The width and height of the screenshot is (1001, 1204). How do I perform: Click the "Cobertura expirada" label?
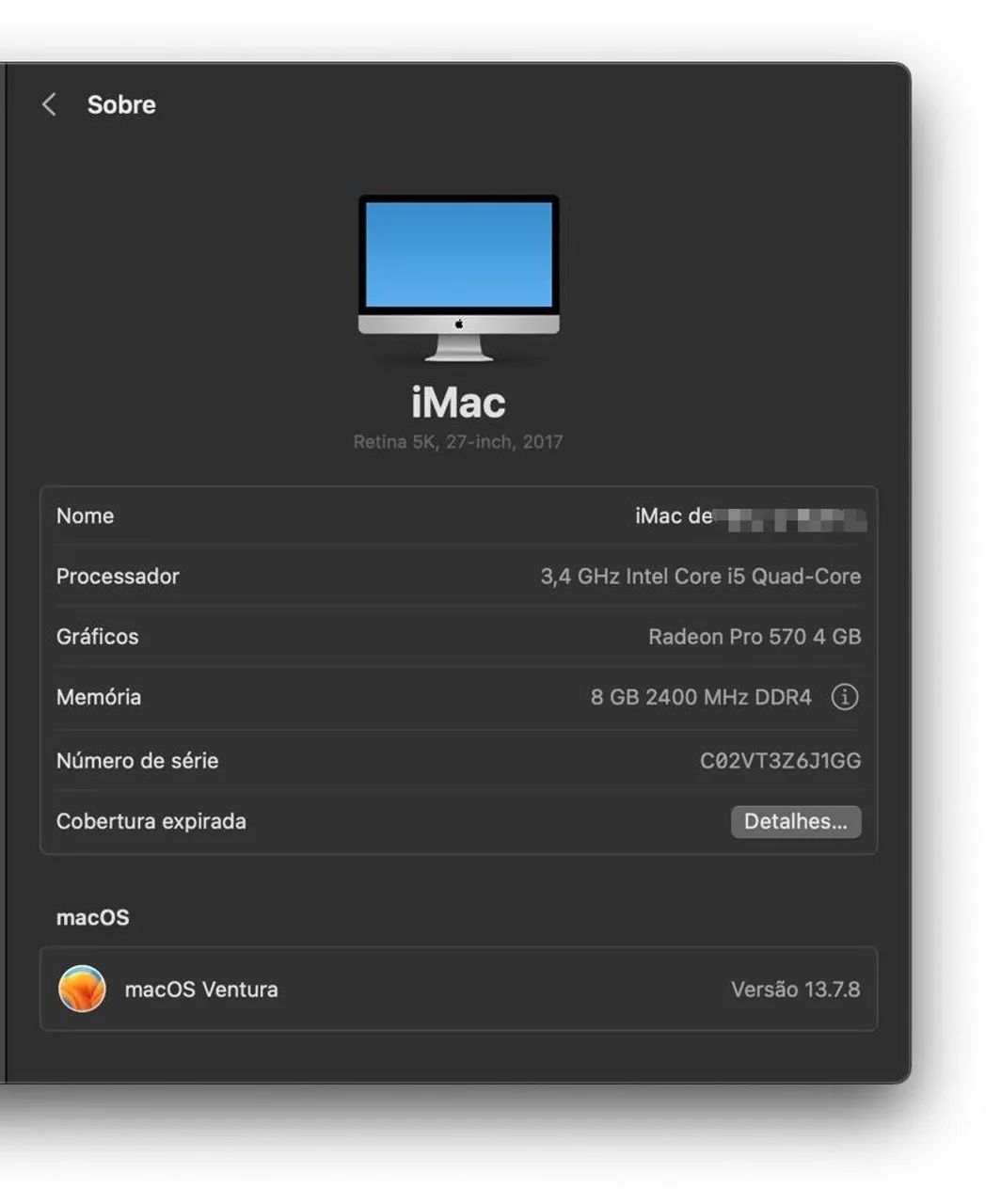(151, 821)
